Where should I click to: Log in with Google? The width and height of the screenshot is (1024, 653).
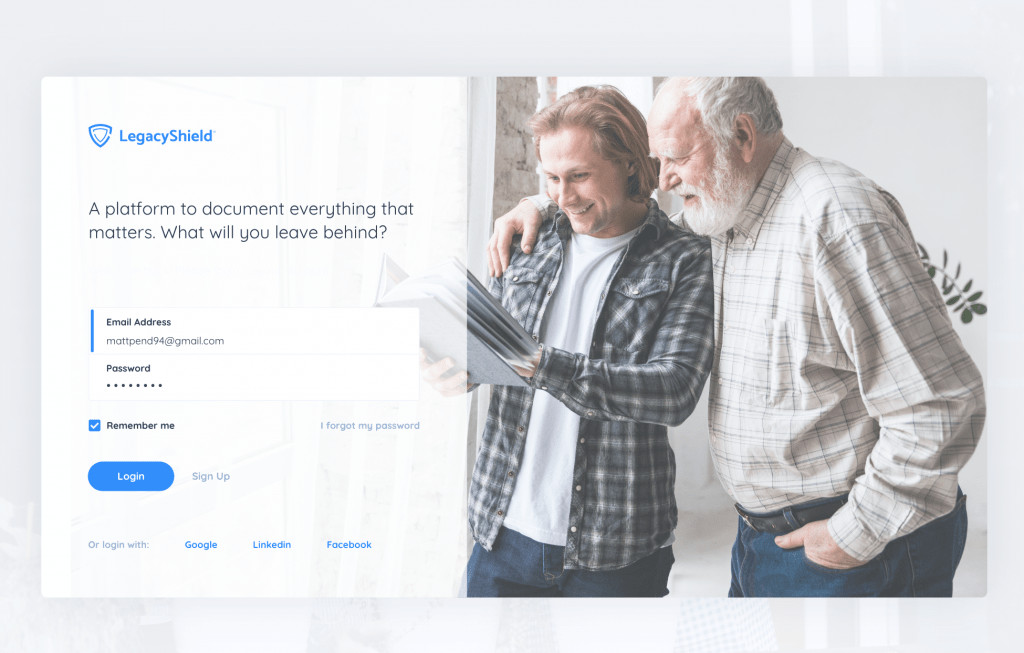tap(201, 545)
